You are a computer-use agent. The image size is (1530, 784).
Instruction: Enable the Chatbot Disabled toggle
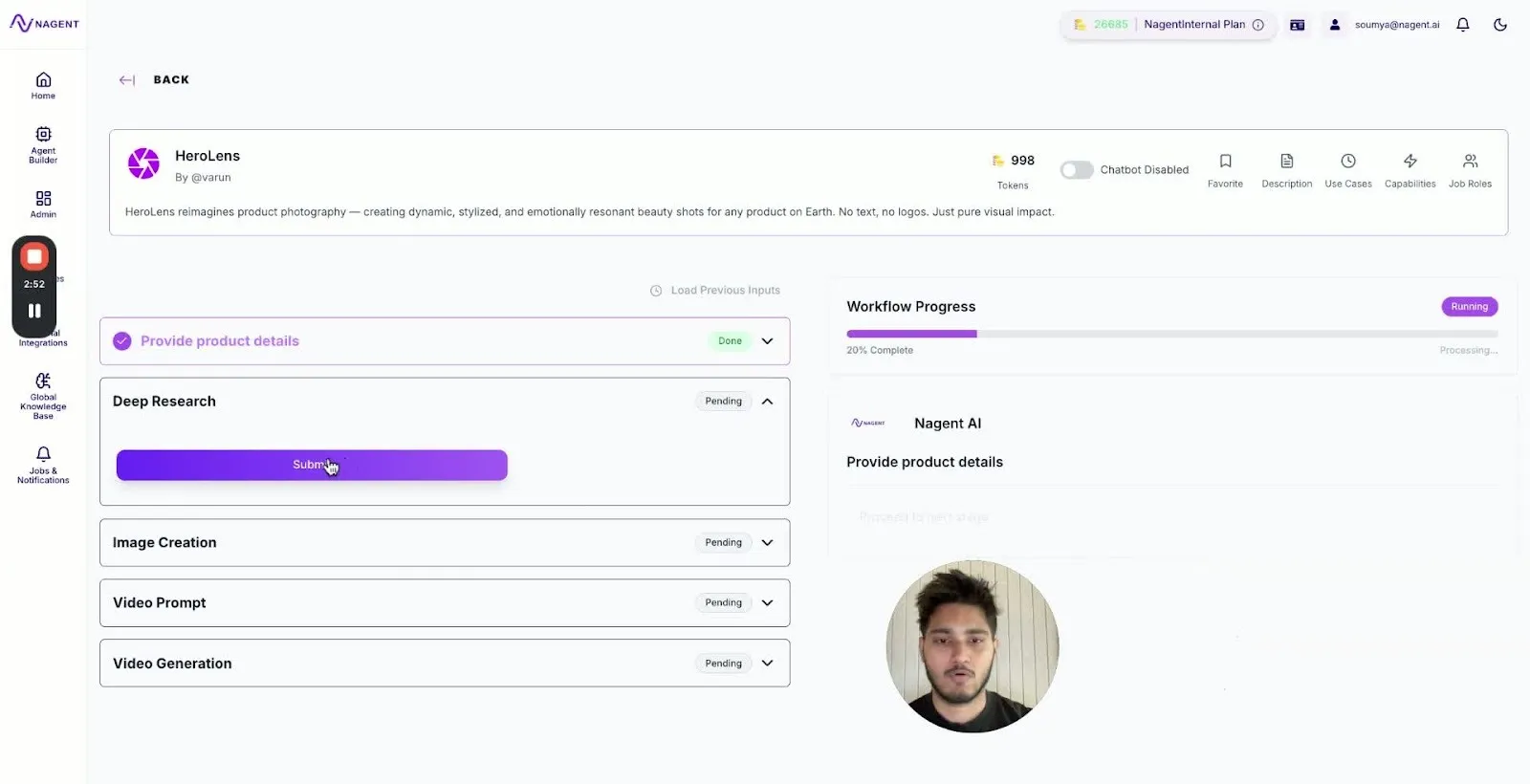click(1077, 170)
